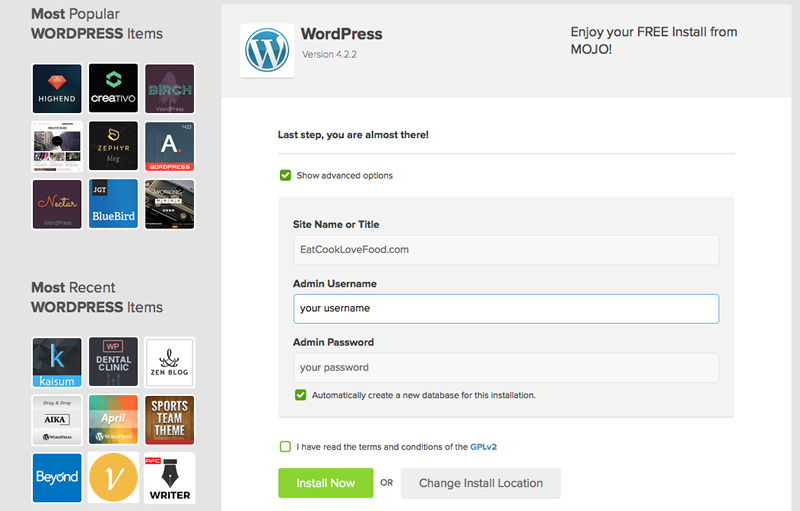
Task: Click Change Install Location button
Action: [481, 483]
